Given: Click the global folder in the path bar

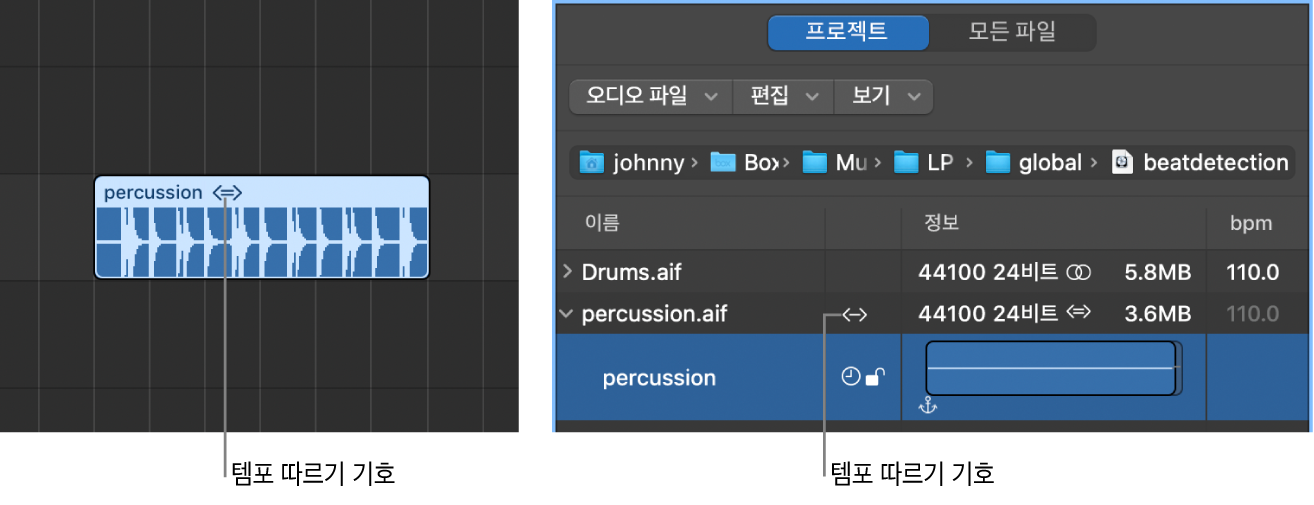Looking at the screenshot, I should [1037, 162].
